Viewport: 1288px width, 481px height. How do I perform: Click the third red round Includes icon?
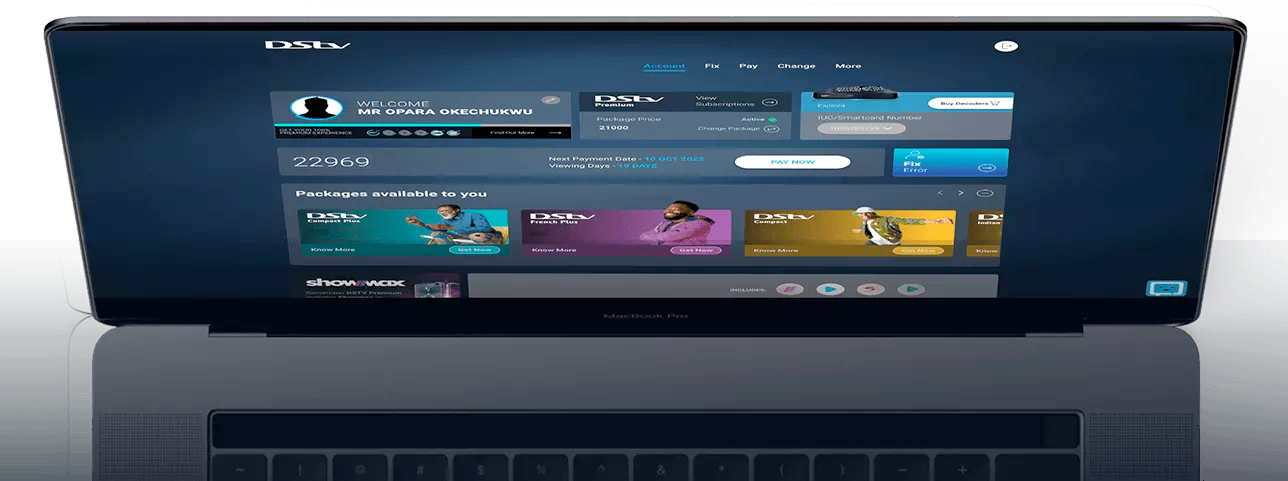click(x=870, y=289)
